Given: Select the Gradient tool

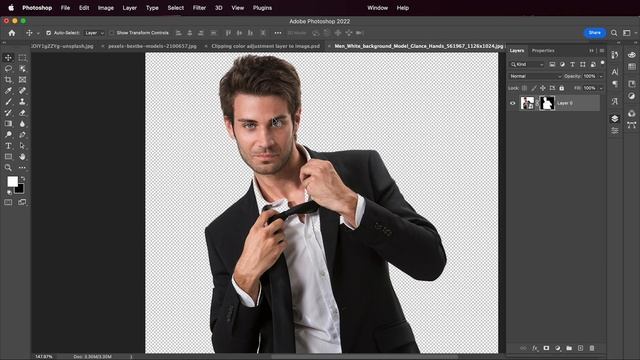Looking at the screenshot, I should click(8, 124).
